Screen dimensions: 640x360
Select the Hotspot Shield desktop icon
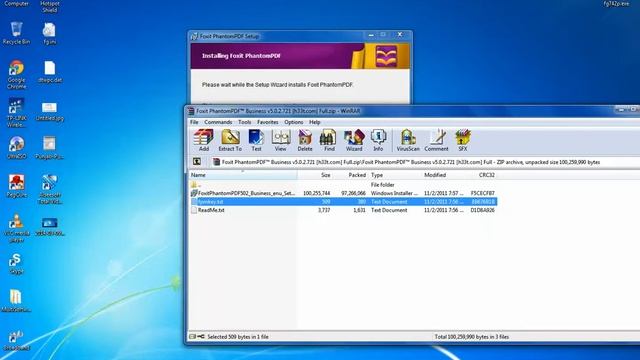click(50, 7)
